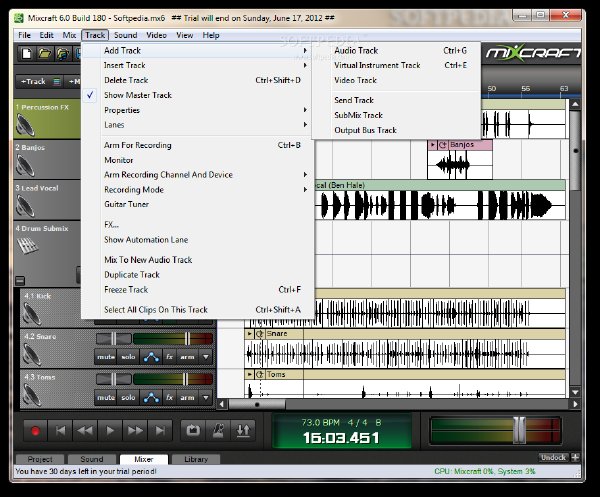Click the Banjos track speaker icon
The height and width of the screenshot is (497, 600).
pos(25,165)
